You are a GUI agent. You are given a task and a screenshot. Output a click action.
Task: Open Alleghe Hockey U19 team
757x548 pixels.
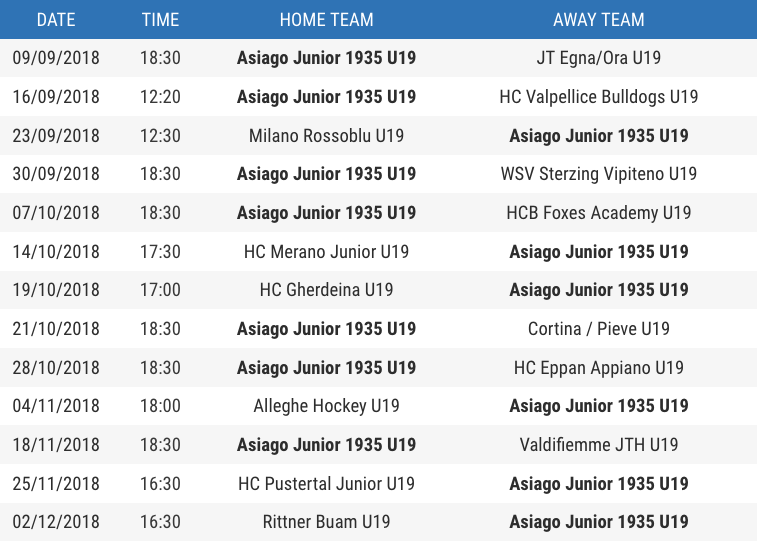(x=326, y=406)
